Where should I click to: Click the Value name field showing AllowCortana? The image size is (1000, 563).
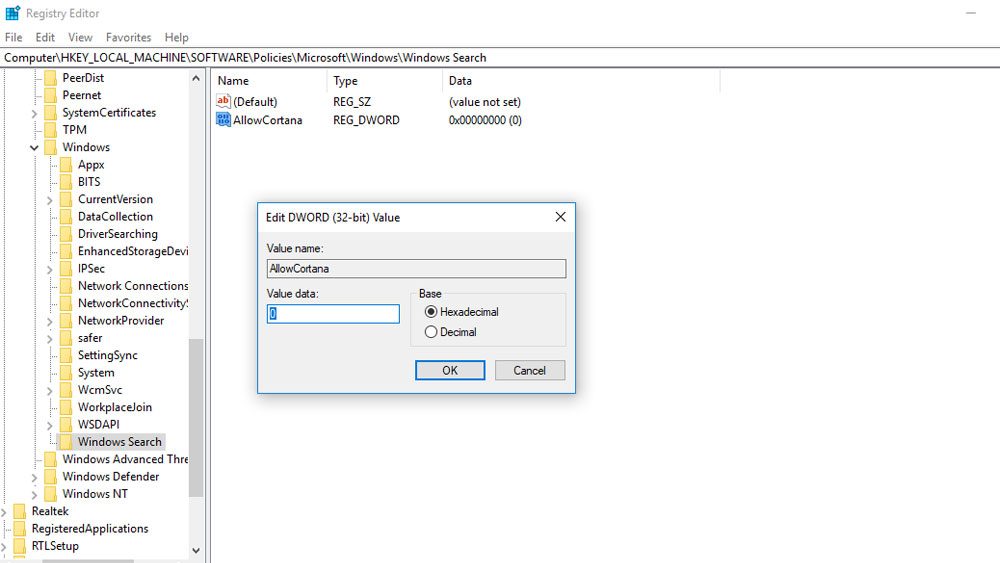coord(416,268)
